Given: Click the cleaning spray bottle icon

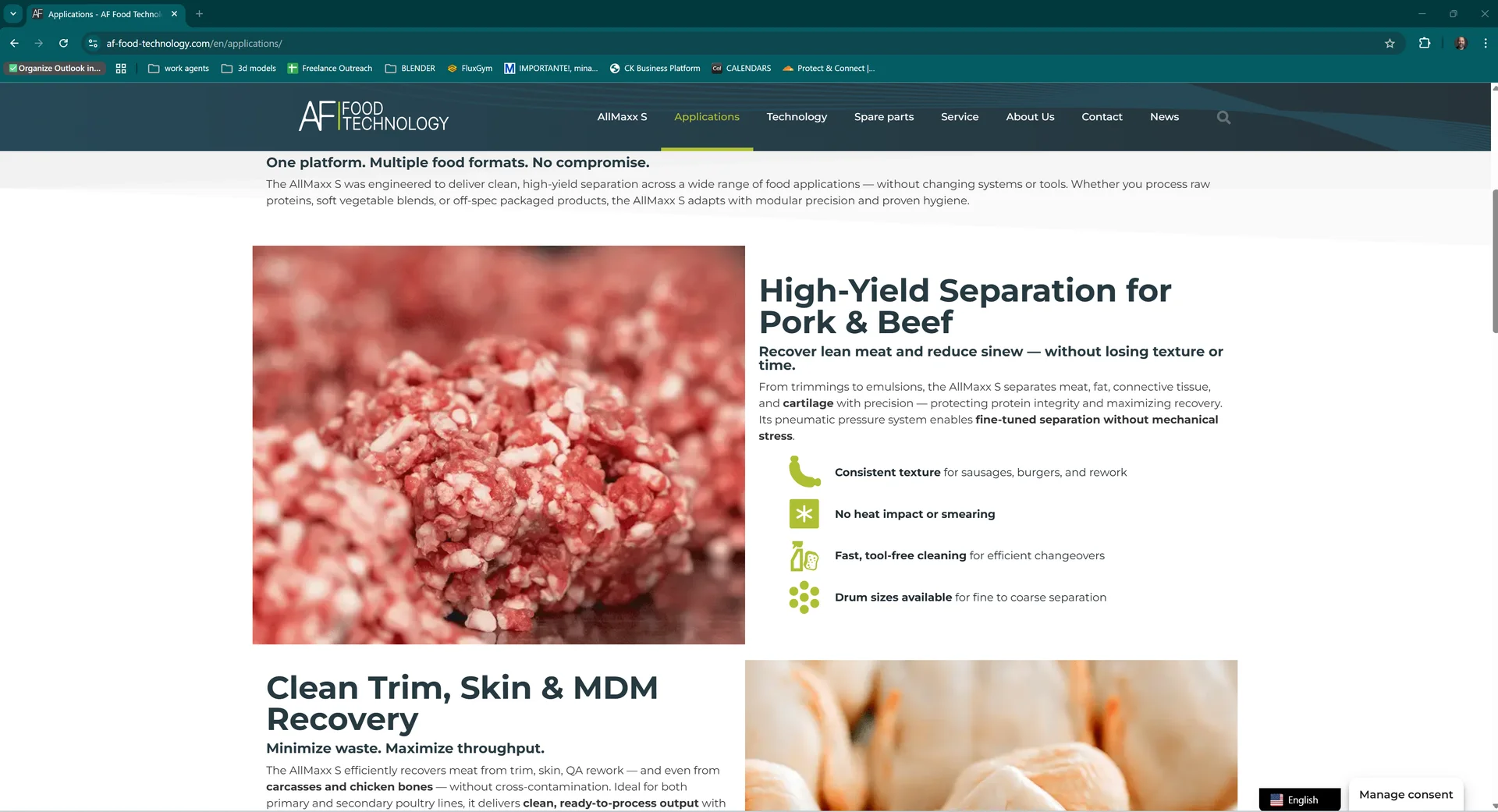Looking at the screenshot, I should (804, 556).
